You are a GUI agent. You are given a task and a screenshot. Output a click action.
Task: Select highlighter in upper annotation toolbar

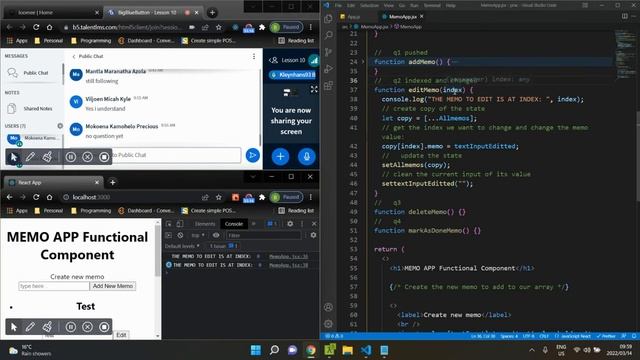(47, 157)
